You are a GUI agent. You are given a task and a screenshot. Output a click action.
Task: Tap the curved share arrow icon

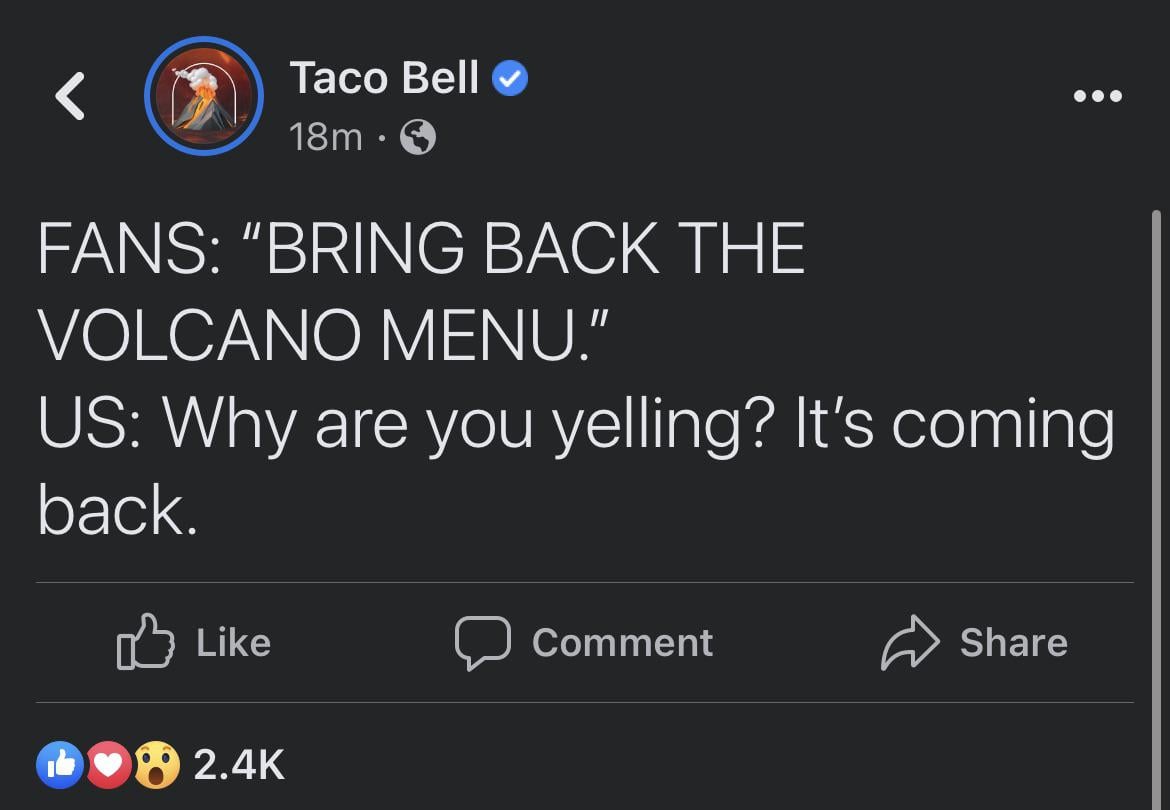pyautogui.click(x=909, y=642)
